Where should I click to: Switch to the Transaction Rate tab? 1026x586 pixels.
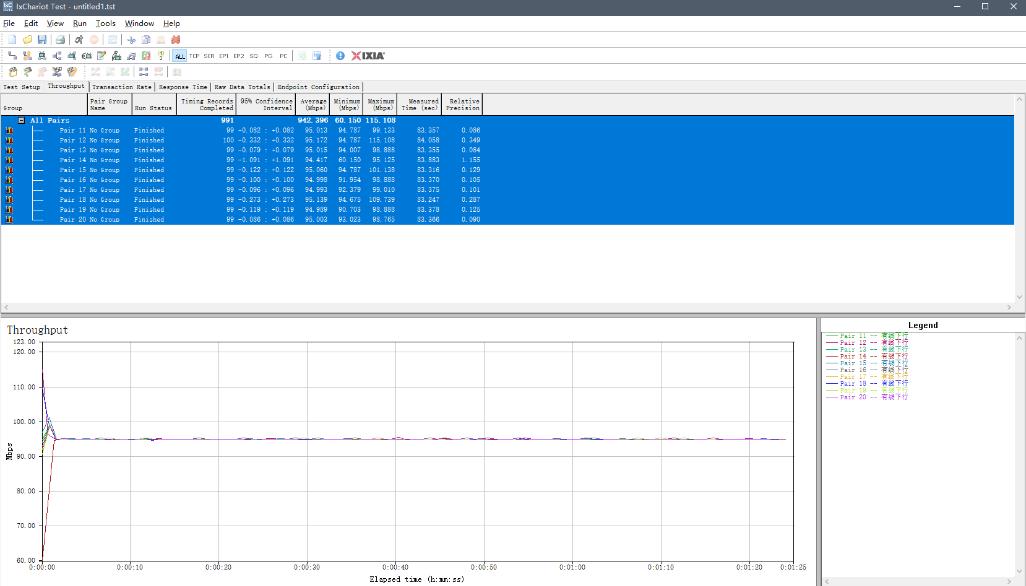[122, 87]
